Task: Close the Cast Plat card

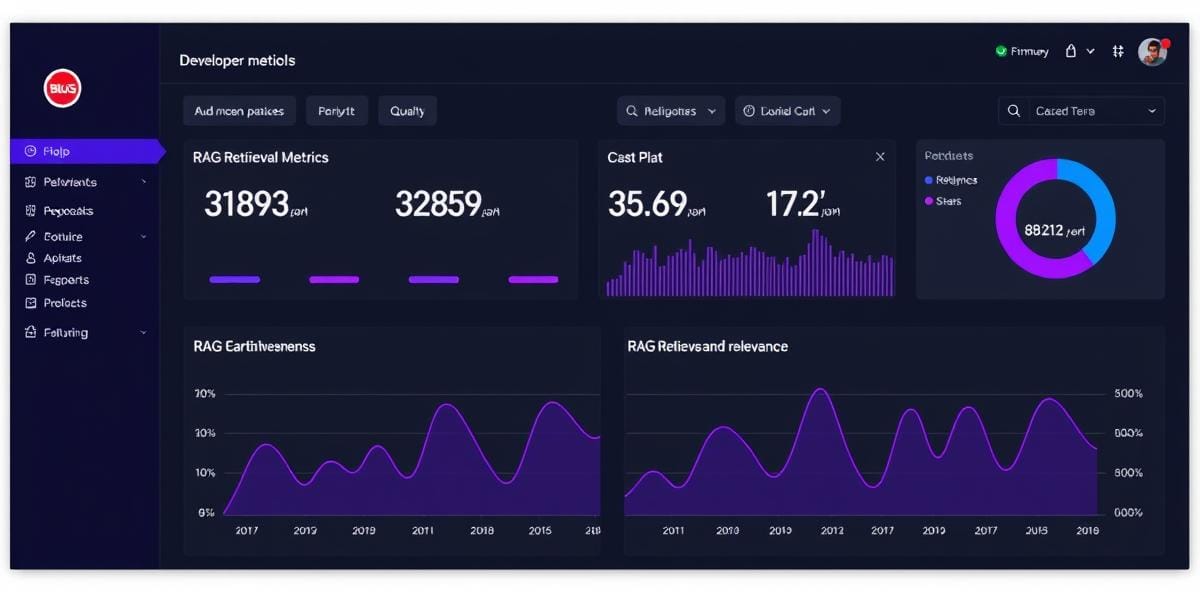Action: (880, 157)
